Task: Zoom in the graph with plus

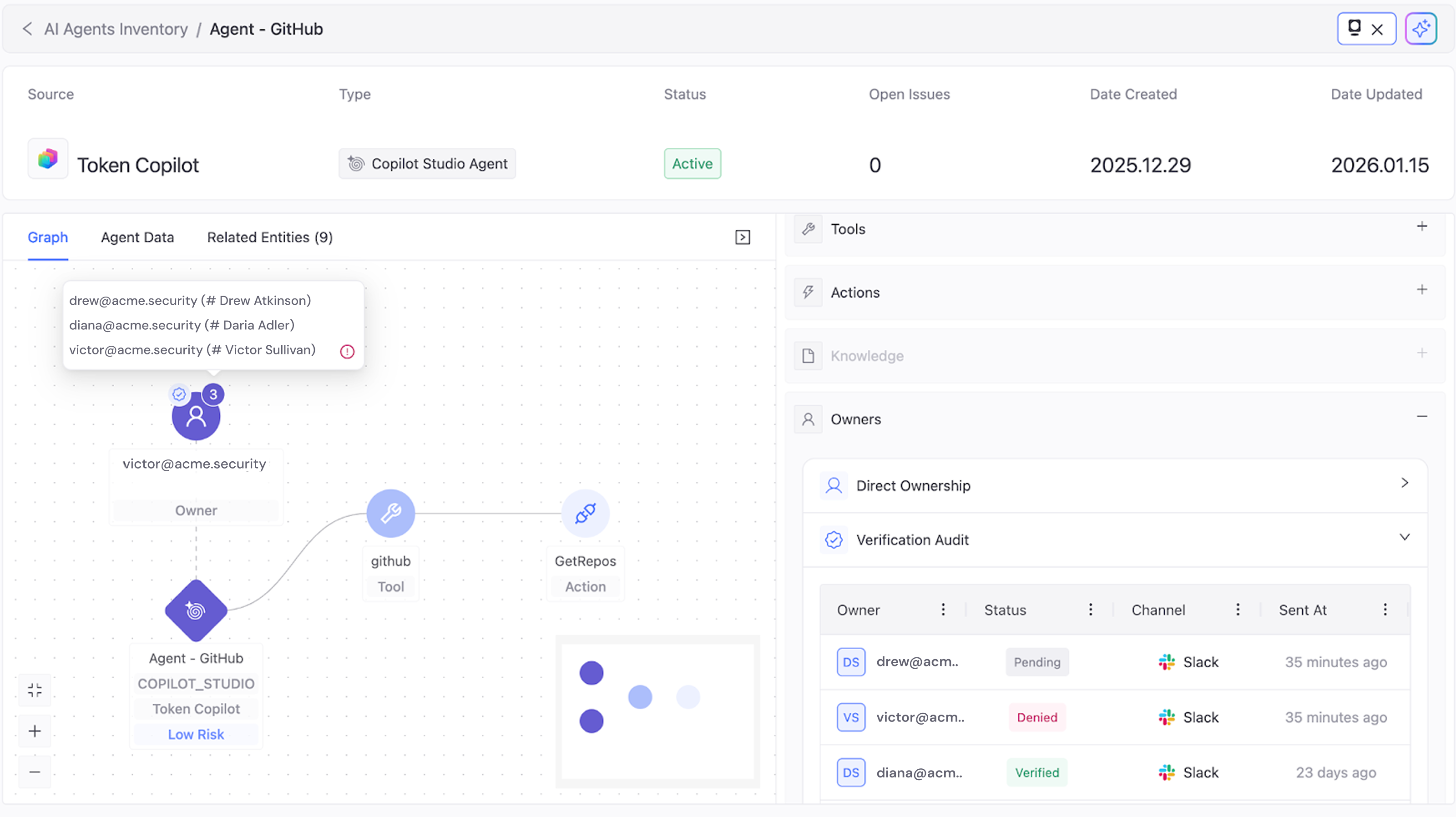Action: 35,731
